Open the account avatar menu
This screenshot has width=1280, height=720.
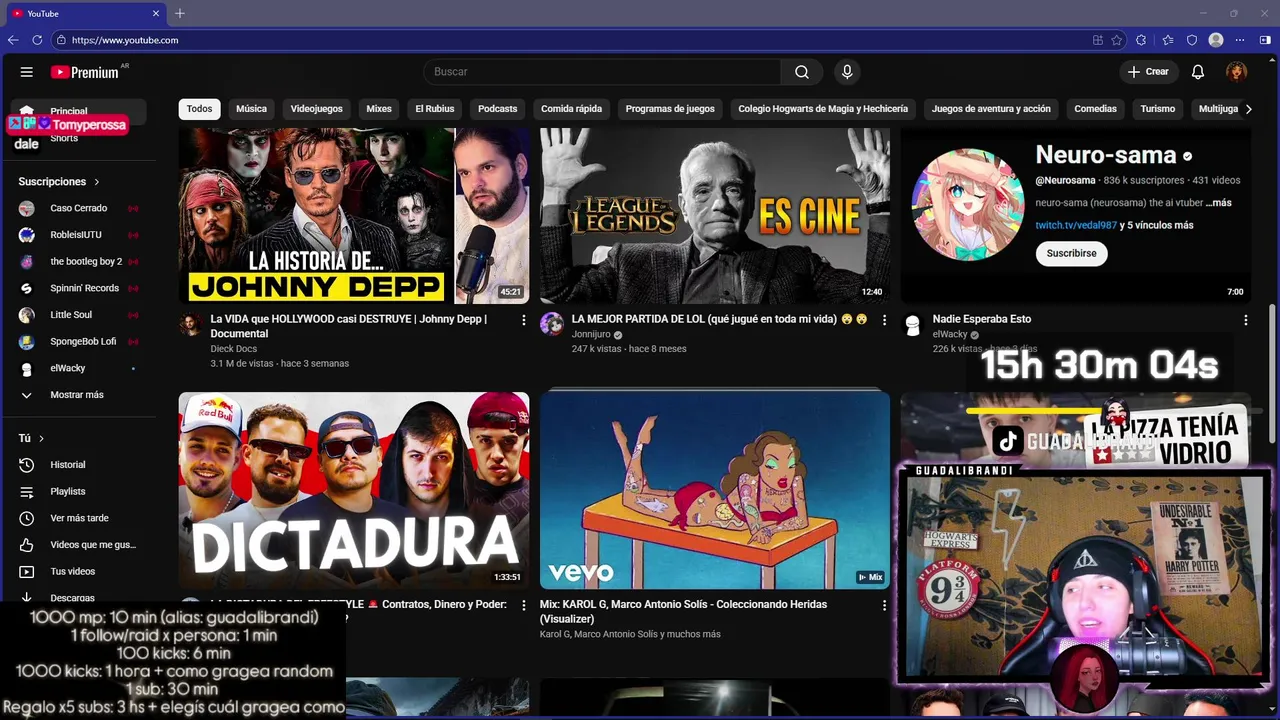1237,72
